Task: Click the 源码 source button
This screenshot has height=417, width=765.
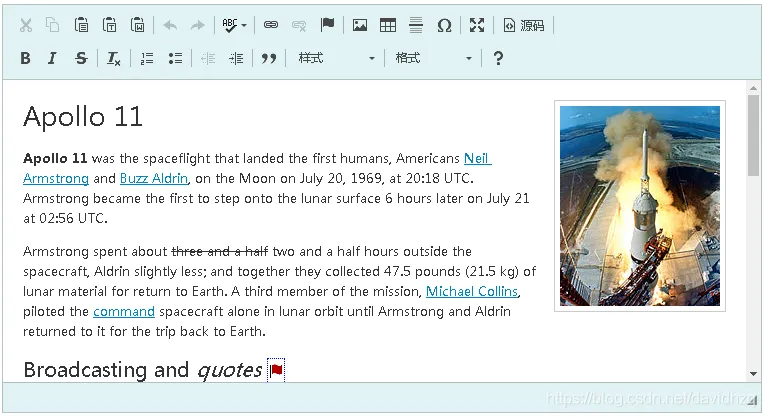Action: pos(524,25)
